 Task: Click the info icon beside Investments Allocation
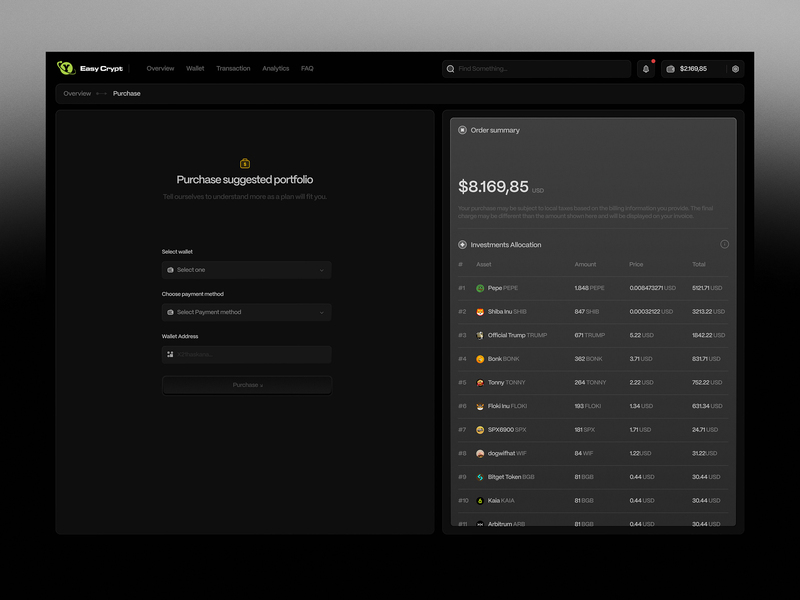(x=724, y=244)
